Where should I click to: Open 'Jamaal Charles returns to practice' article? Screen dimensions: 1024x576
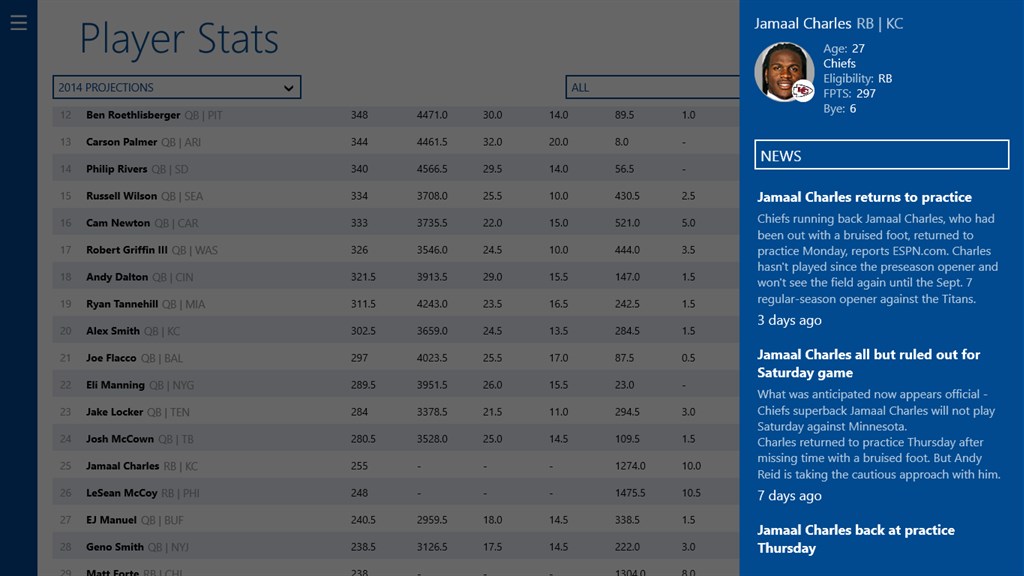click(864, 197)
